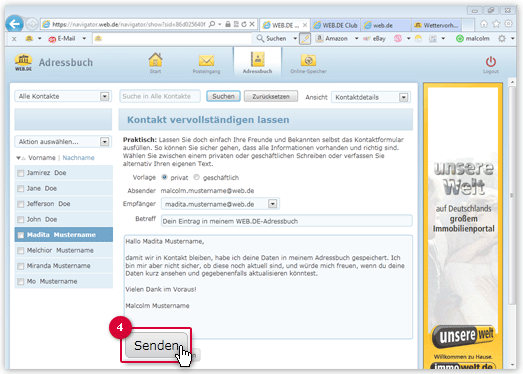The height and width of the screenshot is (374, 523).
Task: Click the yellow smiley toolbar icon
Action: [x=418, y=39]
